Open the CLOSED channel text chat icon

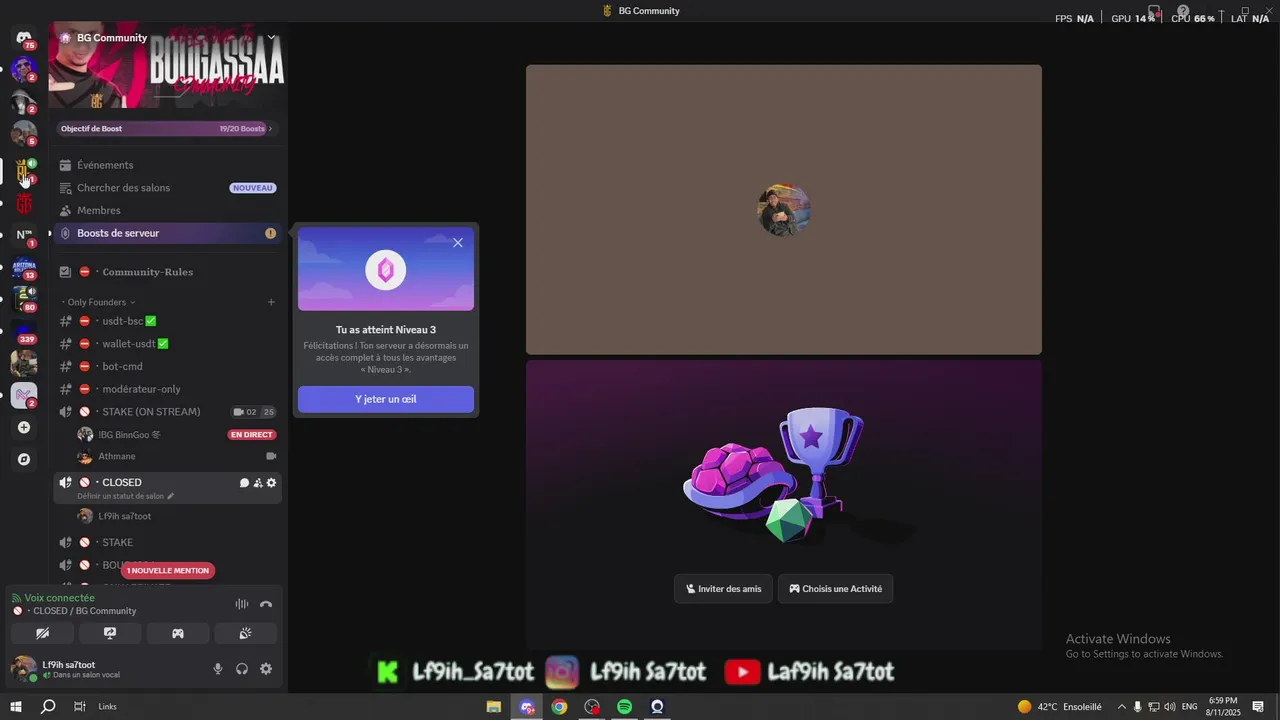(x=244, y=483)
